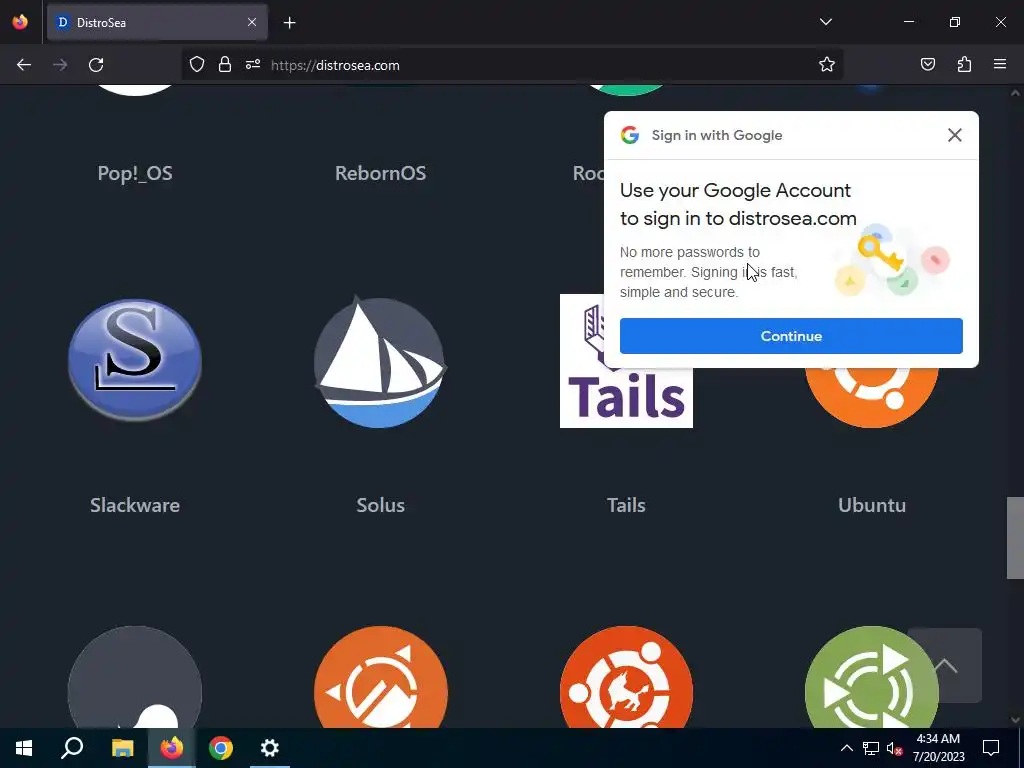Open the taskbar clock and date
The height and width of the screenshot is (768, 1024).
pyautogui.click(x=938, y=748)
